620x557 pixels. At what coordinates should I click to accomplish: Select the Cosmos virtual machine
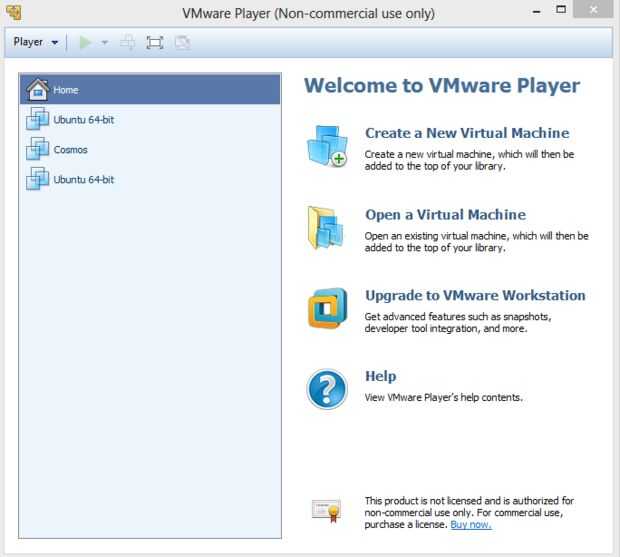(150, 149)
